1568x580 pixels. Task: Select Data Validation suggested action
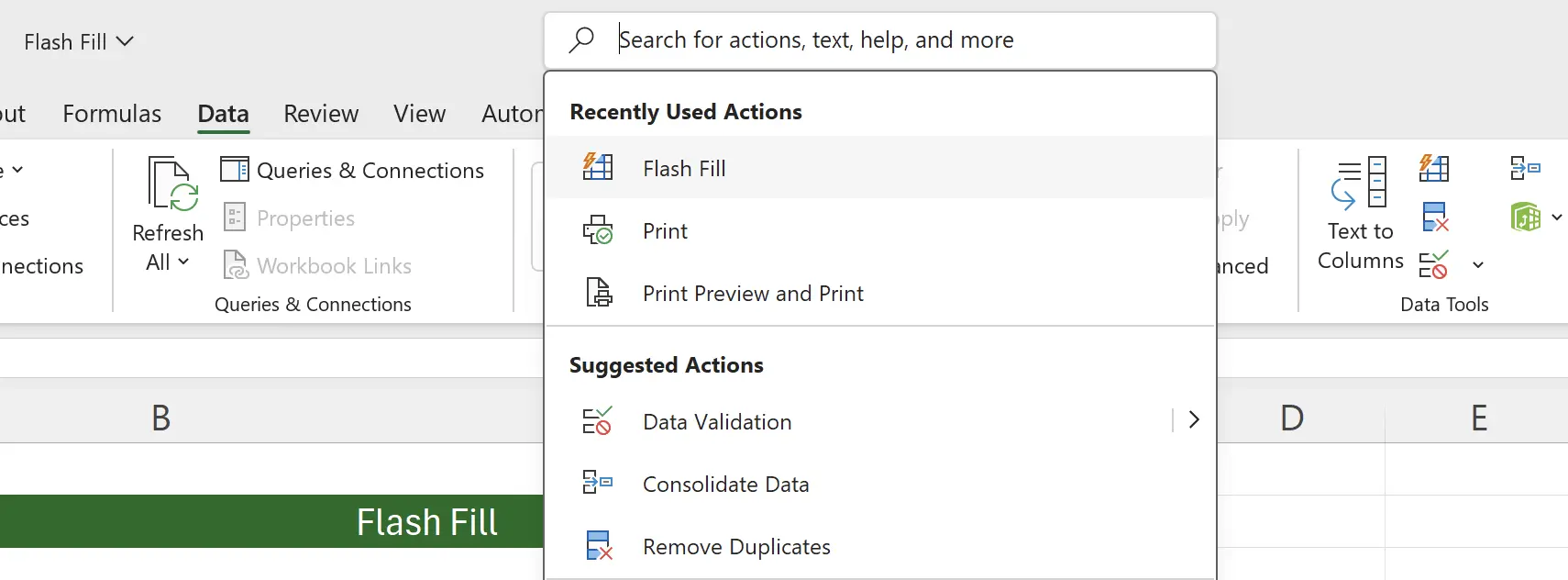click(858, 421)
